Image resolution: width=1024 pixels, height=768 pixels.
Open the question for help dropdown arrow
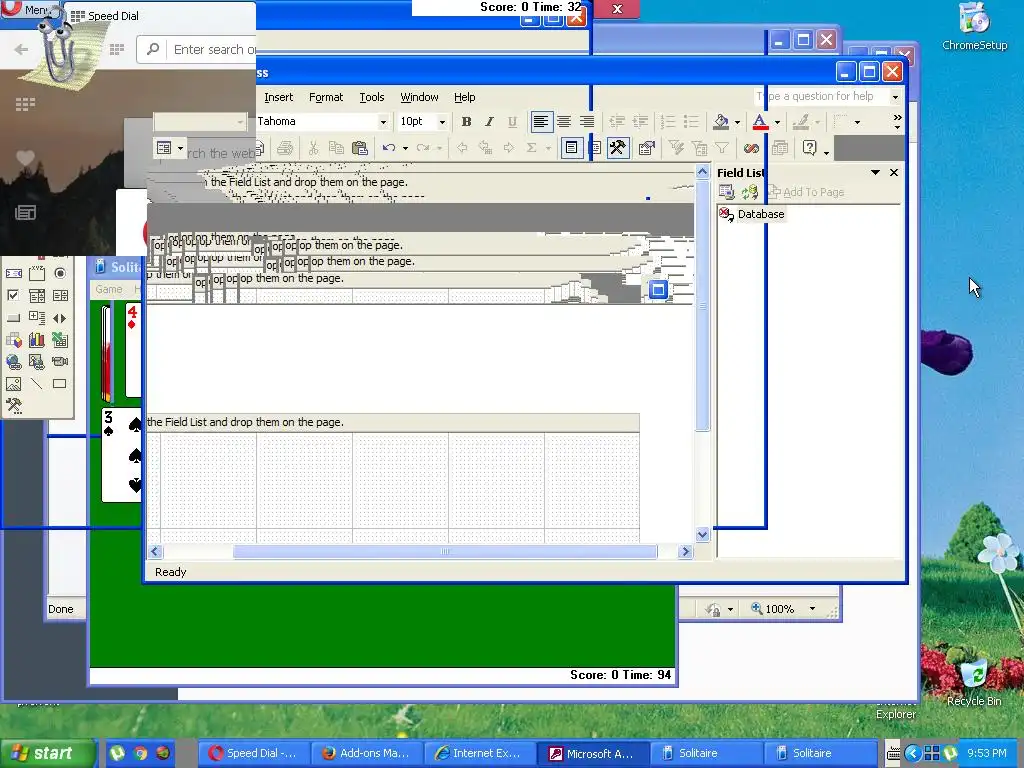[x=895, y=97]
